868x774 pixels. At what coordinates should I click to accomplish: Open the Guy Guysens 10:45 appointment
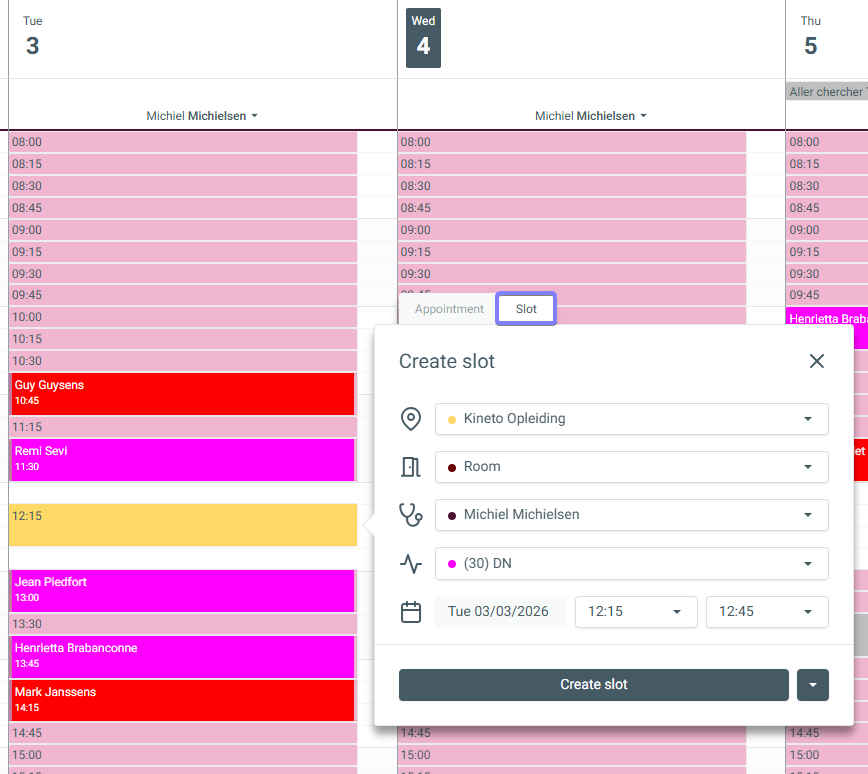(x=182, y=393)
